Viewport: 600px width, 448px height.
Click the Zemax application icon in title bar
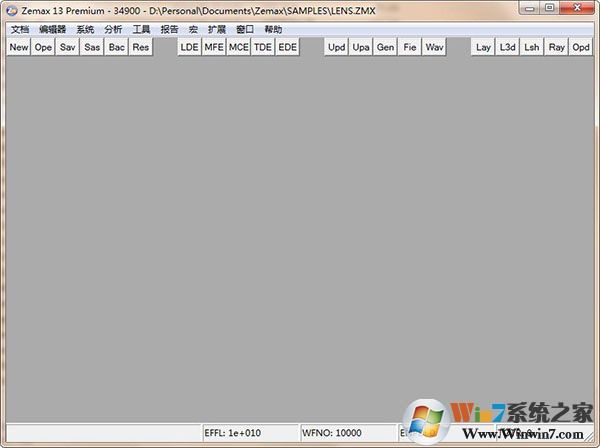[x=12, y=11]
